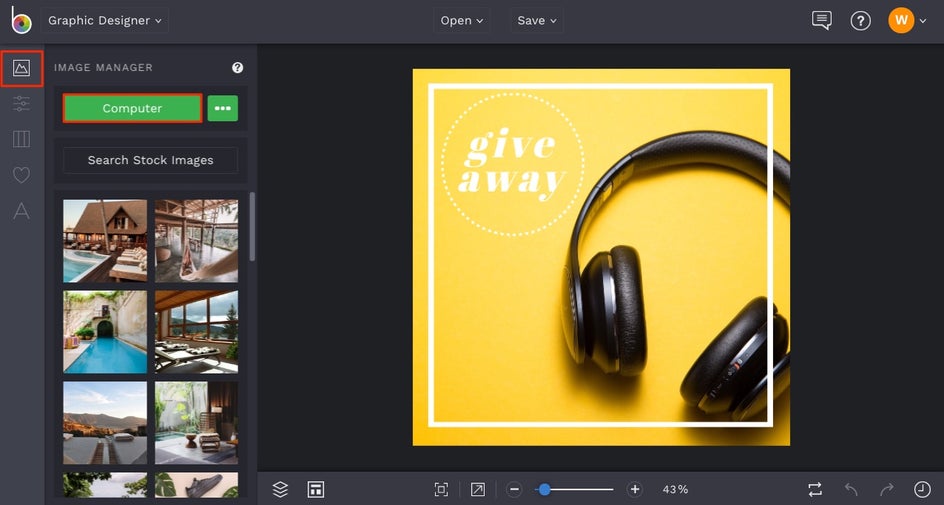
Task: Click the image list scrollbar
Action: pyautogui.click(x=252, y=227)
